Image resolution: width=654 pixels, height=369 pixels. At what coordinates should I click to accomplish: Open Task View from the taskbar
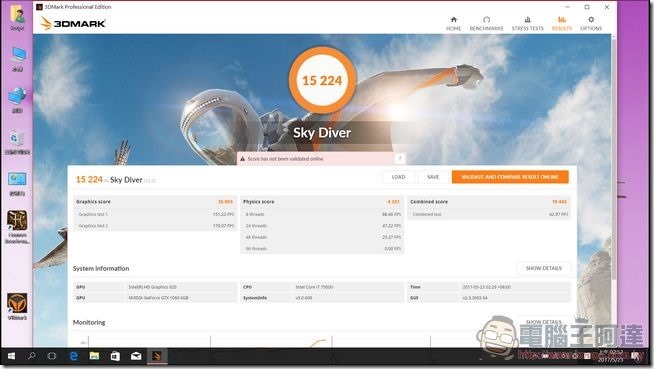click(52, 356)
